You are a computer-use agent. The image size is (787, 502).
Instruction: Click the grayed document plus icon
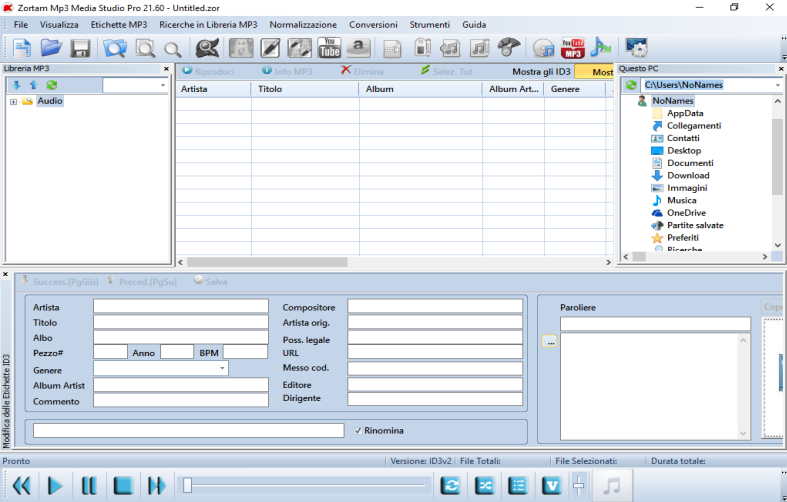(392, 49)
